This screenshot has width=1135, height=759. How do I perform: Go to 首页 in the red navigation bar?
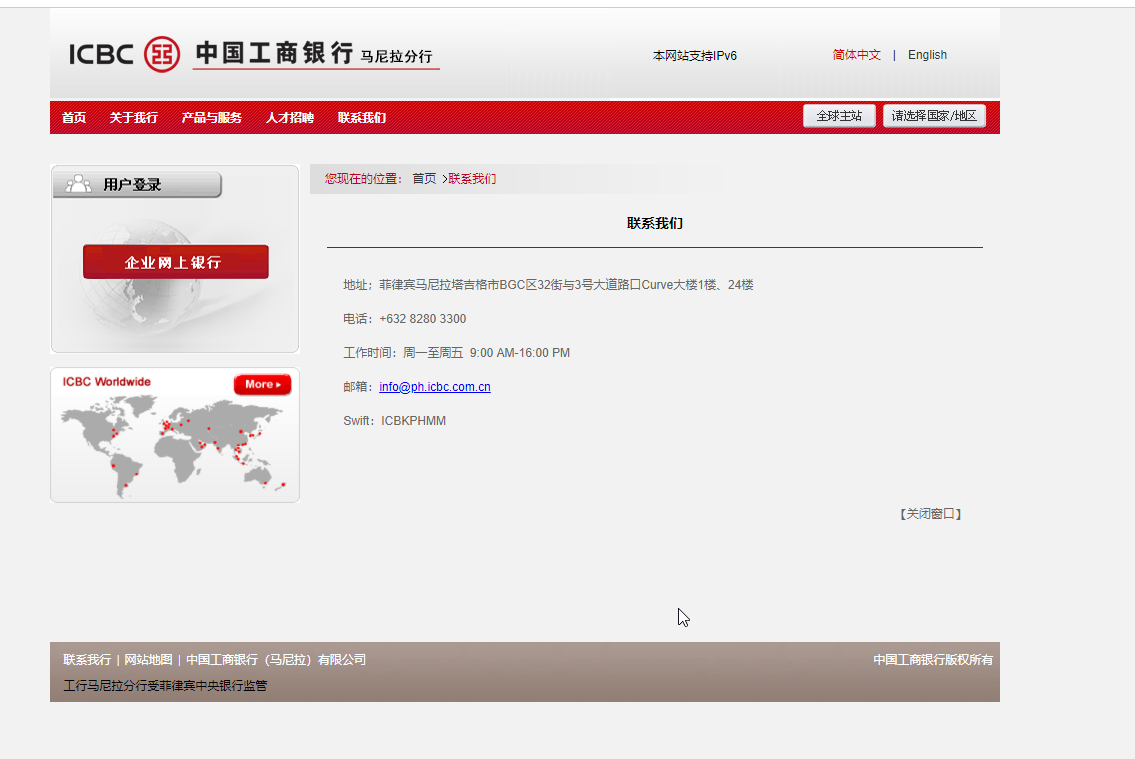pyautogui.click(x=74, y=117)
